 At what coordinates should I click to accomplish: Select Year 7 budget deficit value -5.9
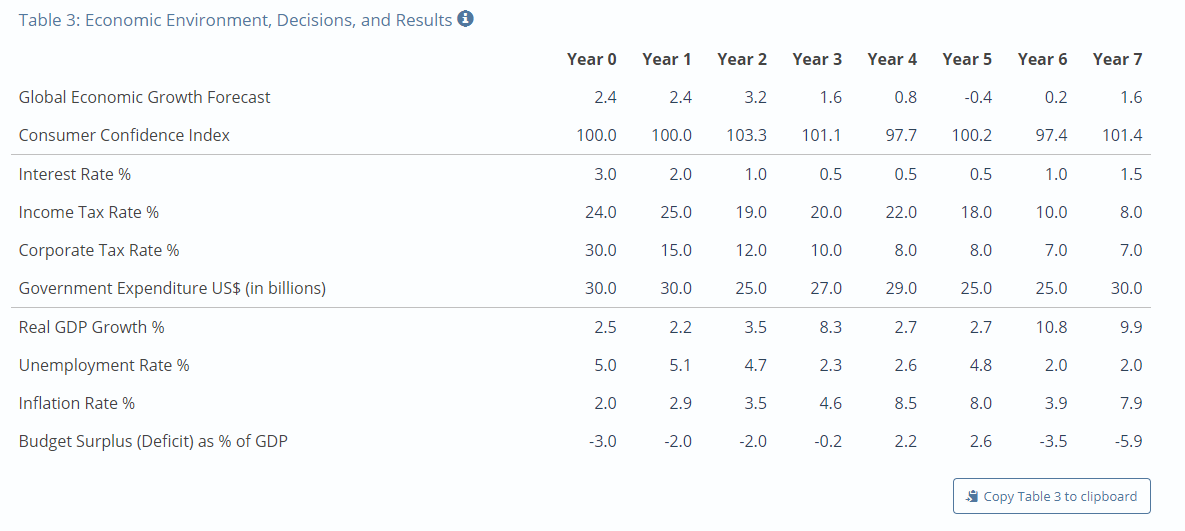[x=1128, y=442]
